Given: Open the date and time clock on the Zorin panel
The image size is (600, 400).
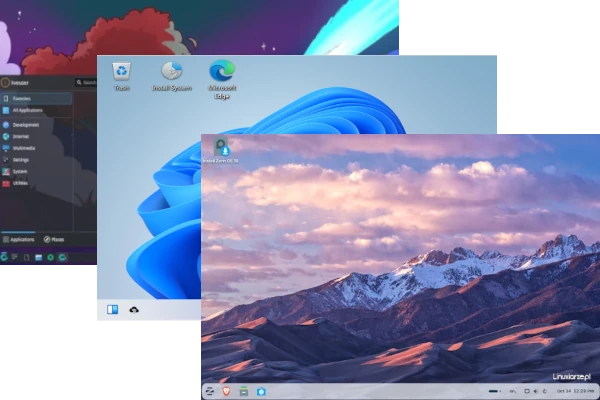Looking at the screenshot, I should (x=575, y=391).
